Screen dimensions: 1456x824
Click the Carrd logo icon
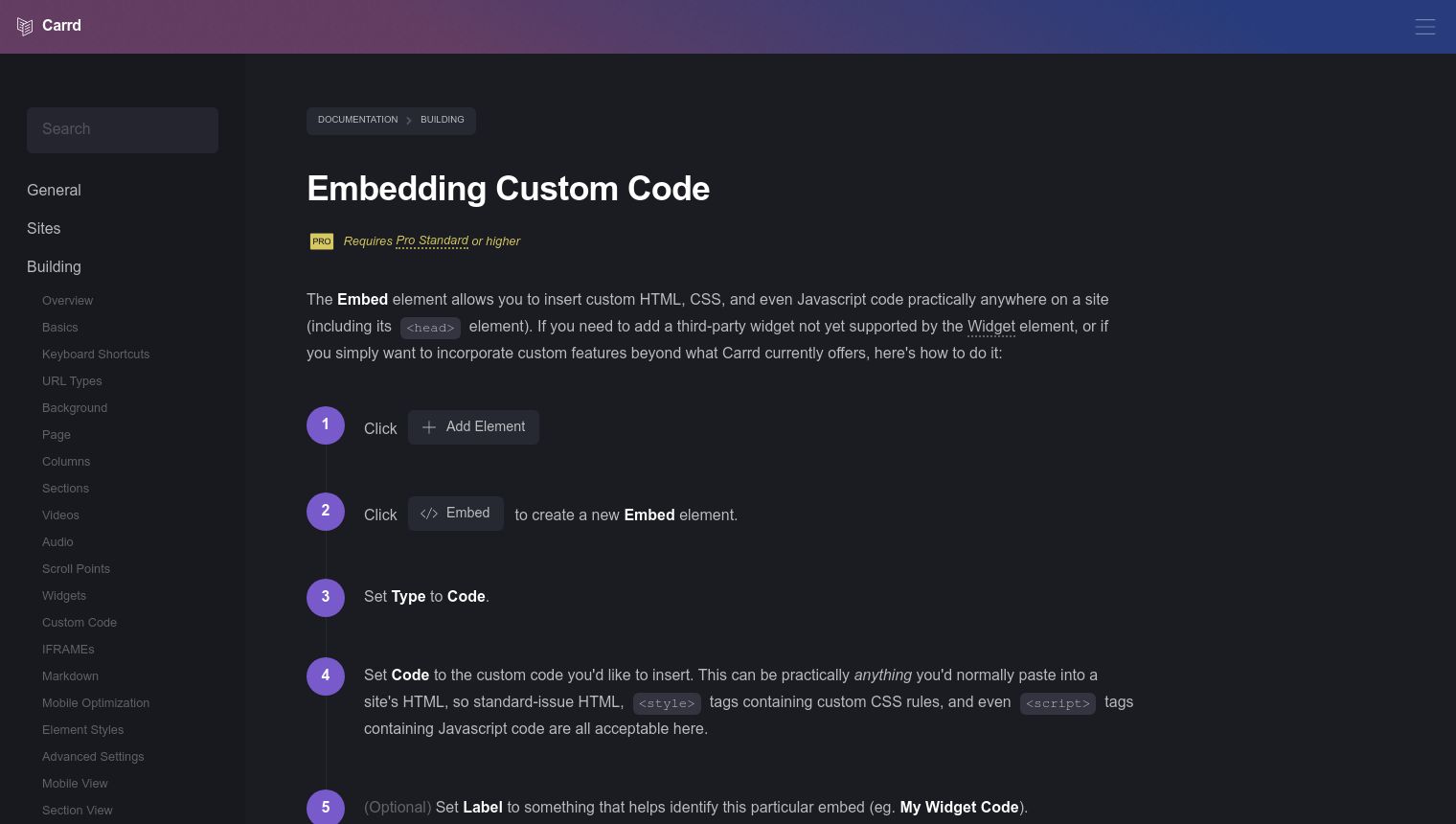point(25,26)
